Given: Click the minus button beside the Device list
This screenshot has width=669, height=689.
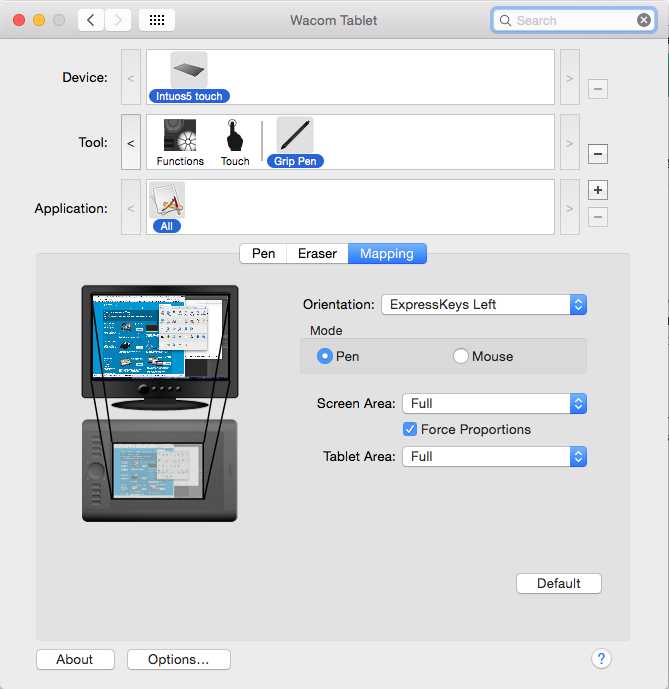Looking at the screenshot, I should click(598, 89).
